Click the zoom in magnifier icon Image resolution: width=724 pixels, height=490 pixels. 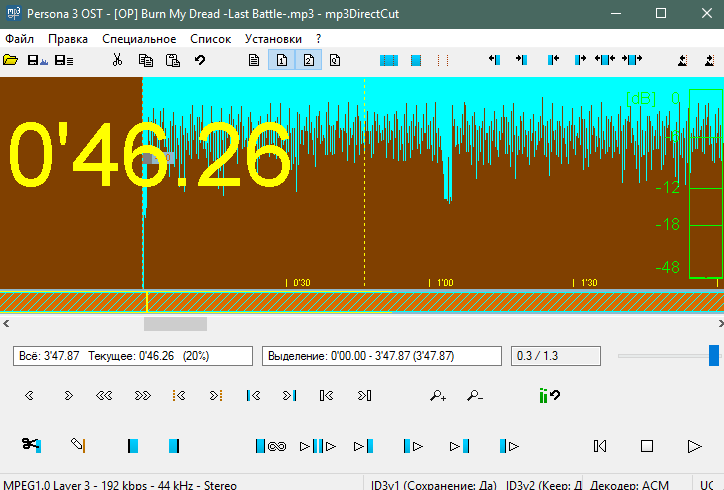[438, 396]
